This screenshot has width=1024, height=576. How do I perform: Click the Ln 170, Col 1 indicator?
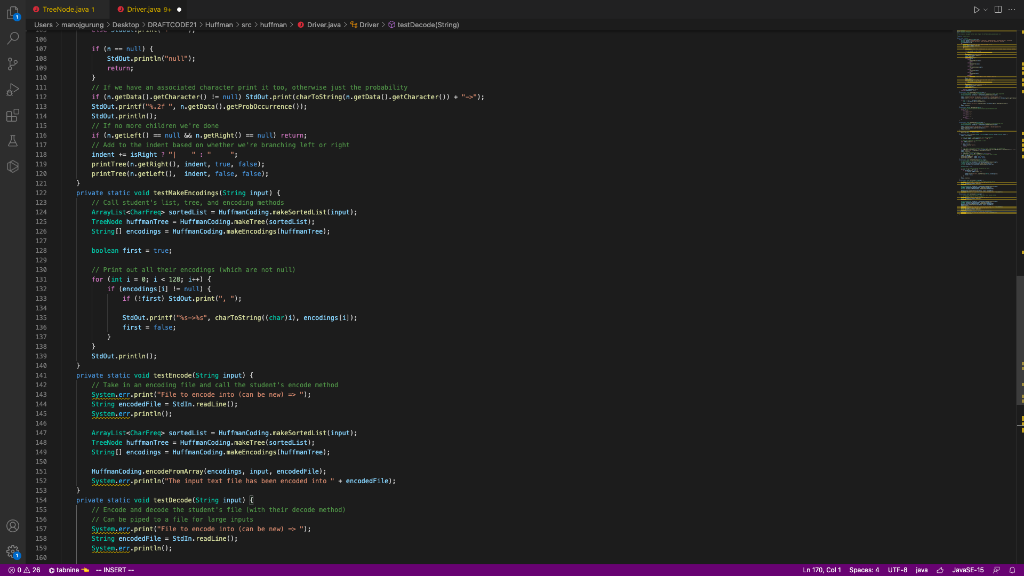click(821, 570)
